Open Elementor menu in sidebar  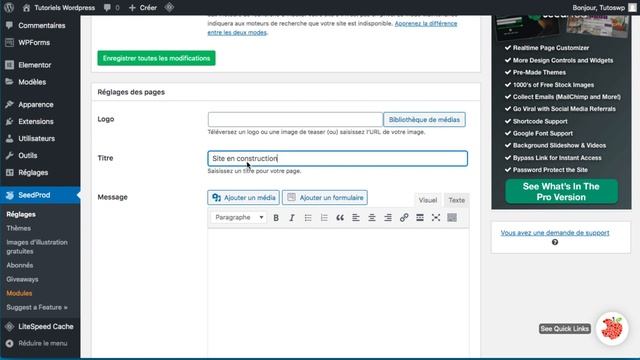(40, 65)
